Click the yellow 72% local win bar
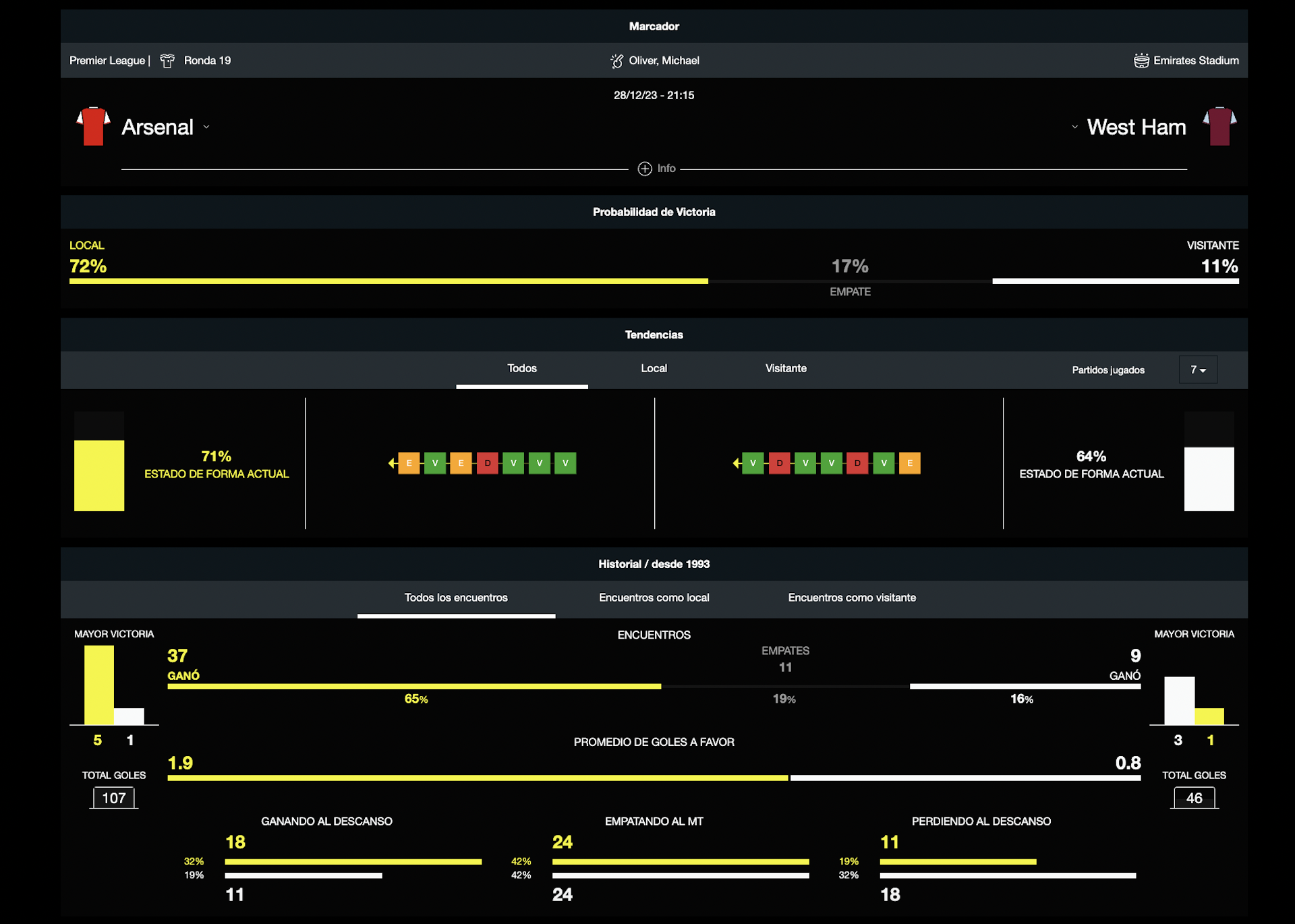The width and height of the screenshot is (1295, 924). (x=388, y=281)
